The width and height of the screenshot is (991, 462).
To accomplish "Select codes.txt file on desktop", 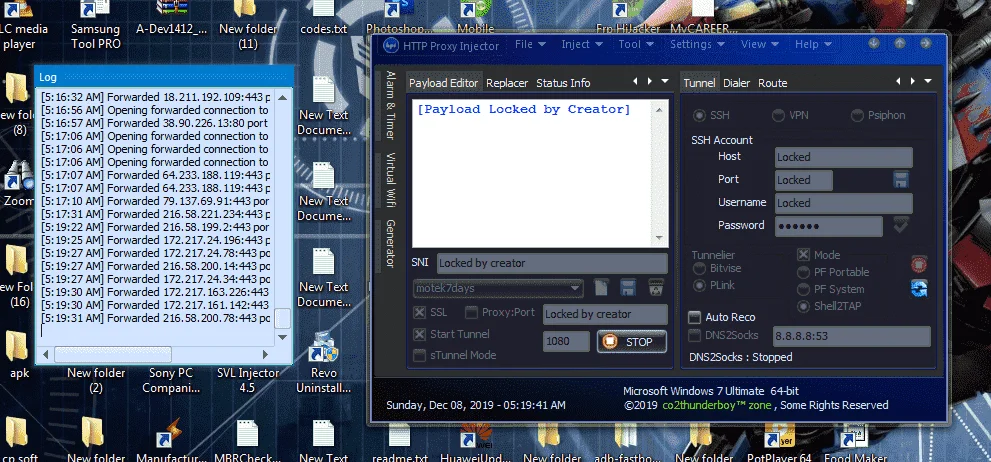I will point(324,18).
